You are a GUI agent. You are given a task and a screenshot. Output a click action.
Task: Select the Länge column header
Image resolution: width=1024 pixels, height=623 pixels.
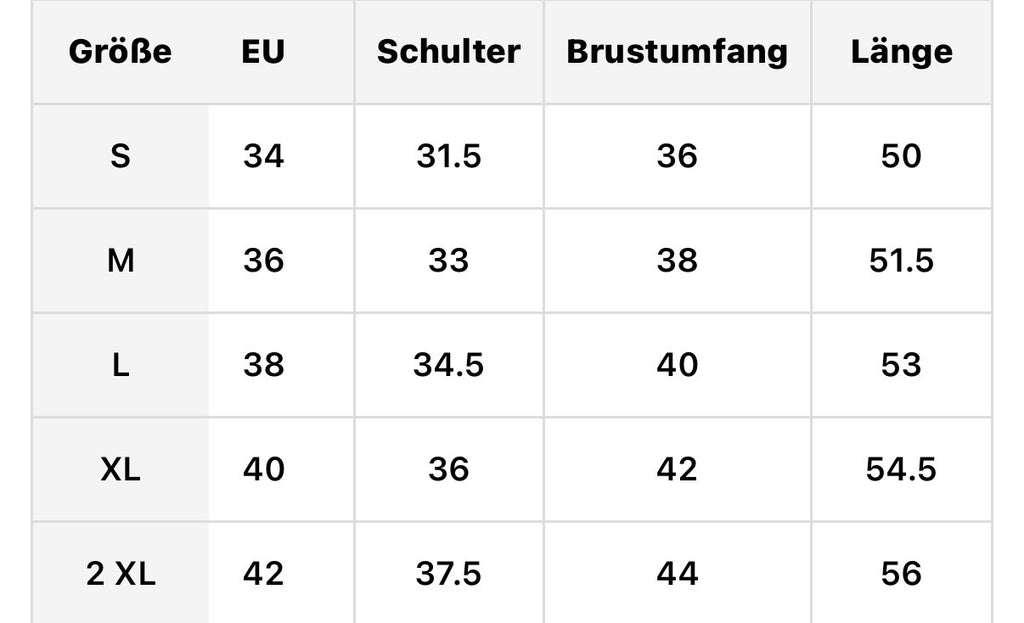901,52
